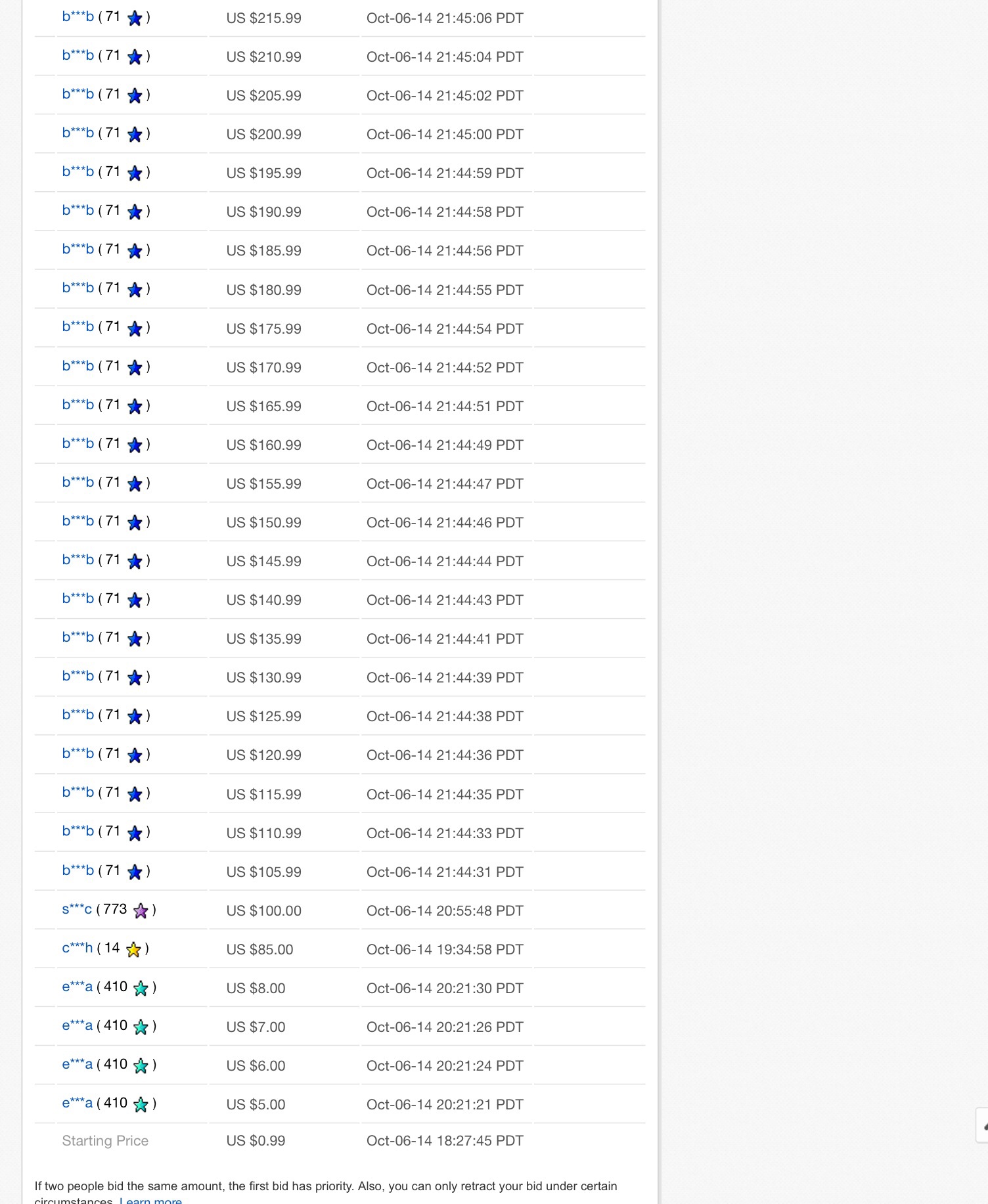The image size is (988, 1204).
Task: Open bidder c***h profile link
Action: point(77,948)
